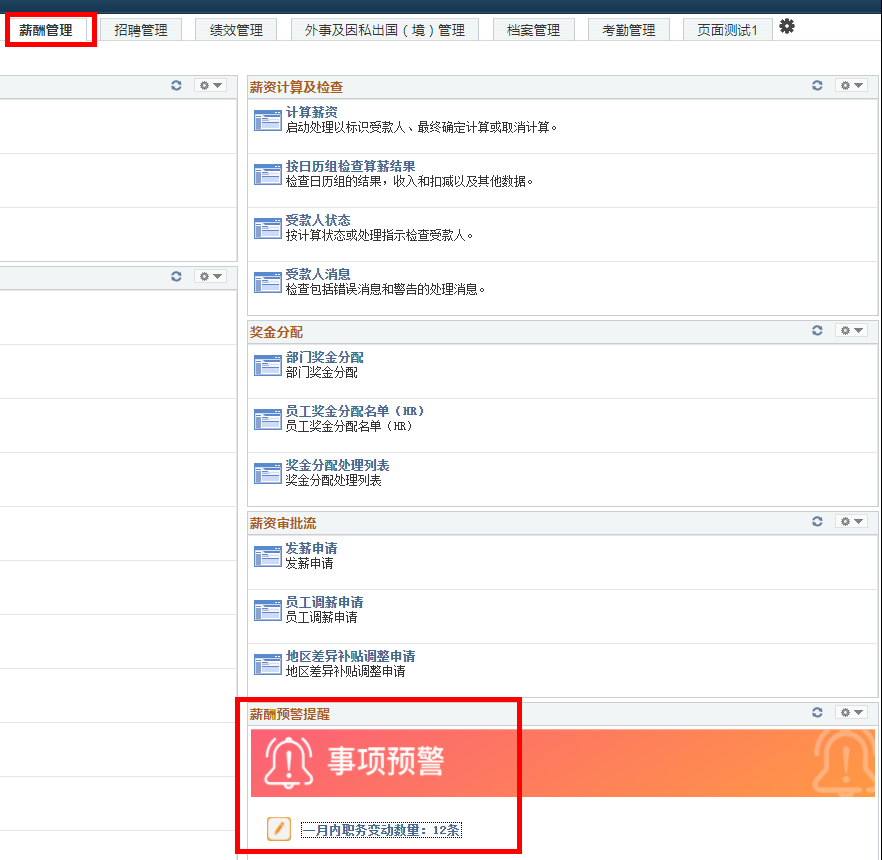Click description 检查包括错误消息和警告的处理消息。
The image size is (882, 860).
pos(385,290)
